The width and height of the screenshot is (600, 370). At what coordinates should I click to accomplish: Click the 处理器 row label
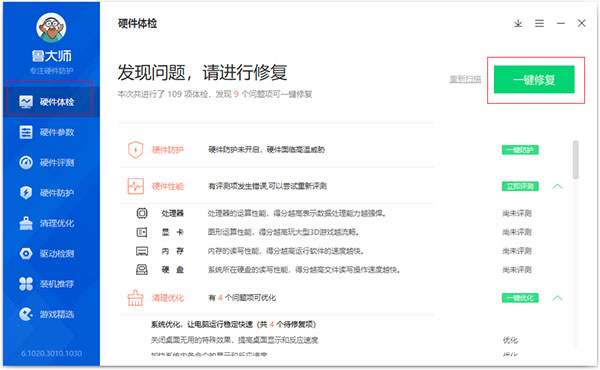pos(173,213)
